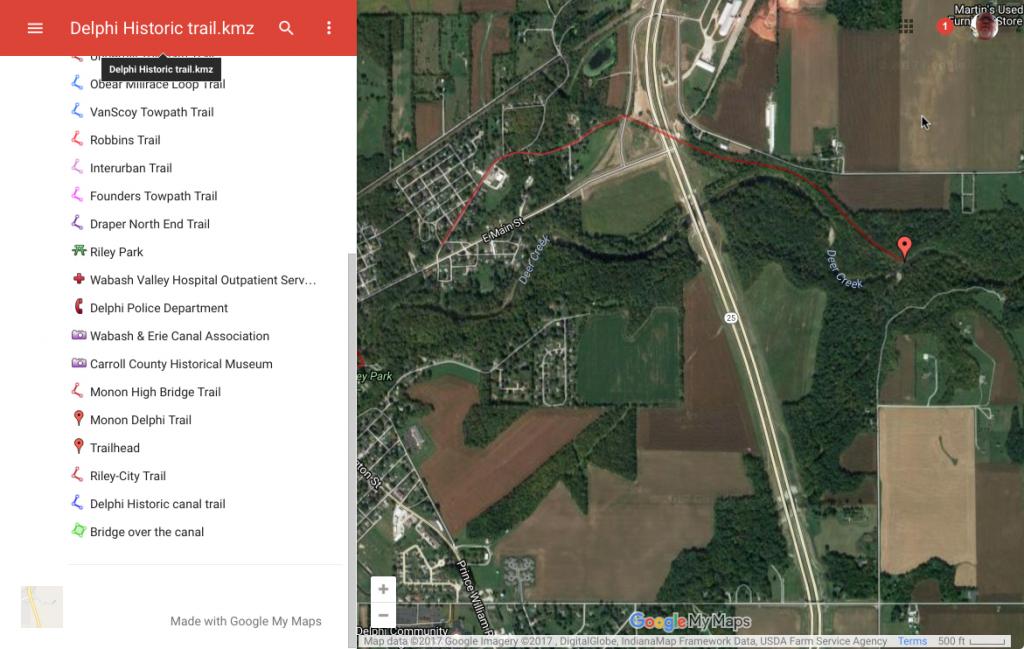
Task: Click the Terms link on the map
Action: (911, 641)
